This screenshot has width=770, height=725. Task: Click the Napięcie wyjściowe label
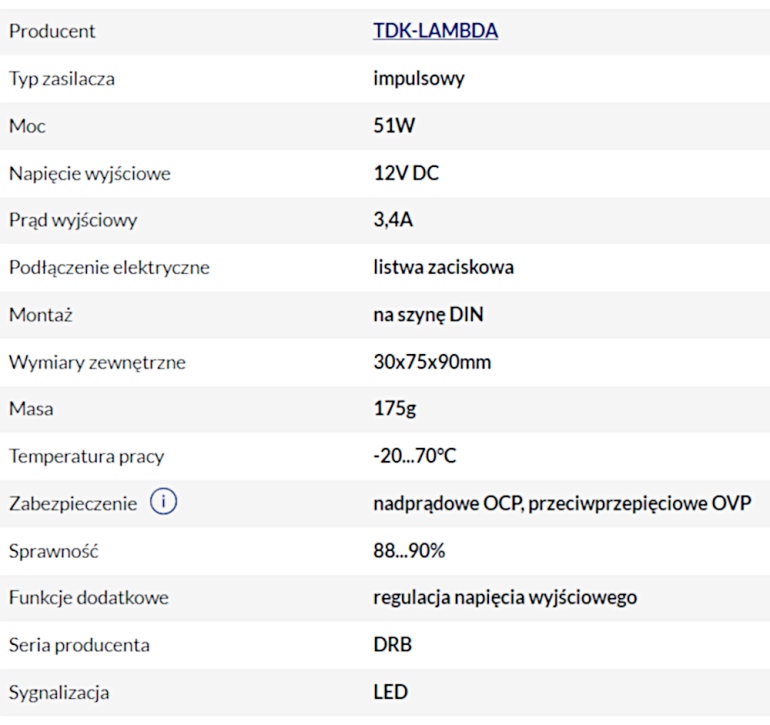point(90,174)
